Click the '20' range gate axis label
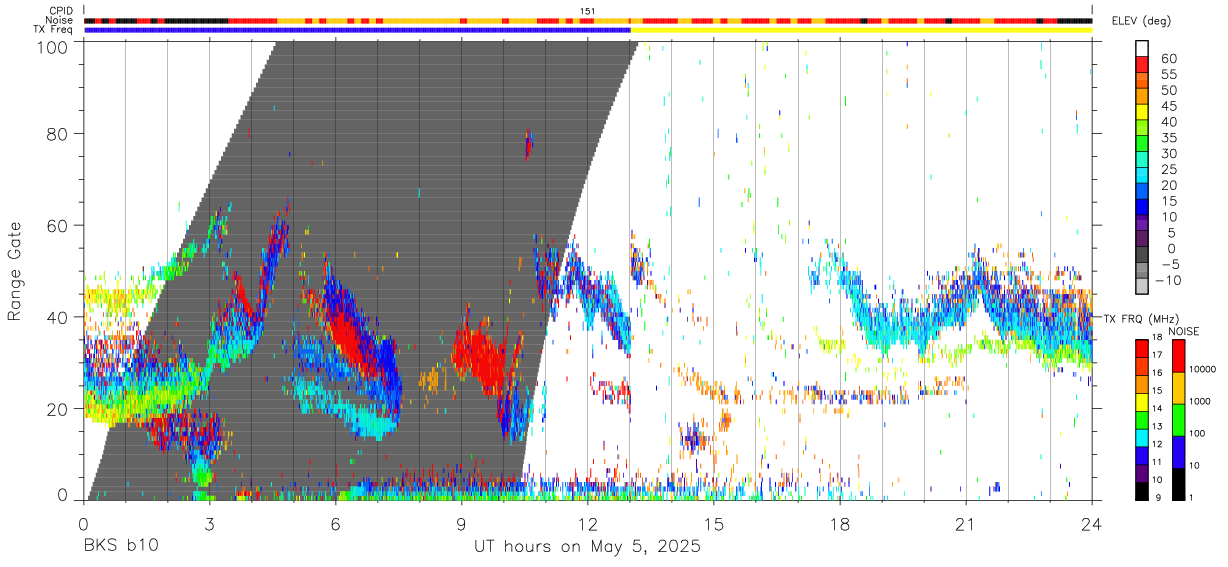 (x=58, y=409)
